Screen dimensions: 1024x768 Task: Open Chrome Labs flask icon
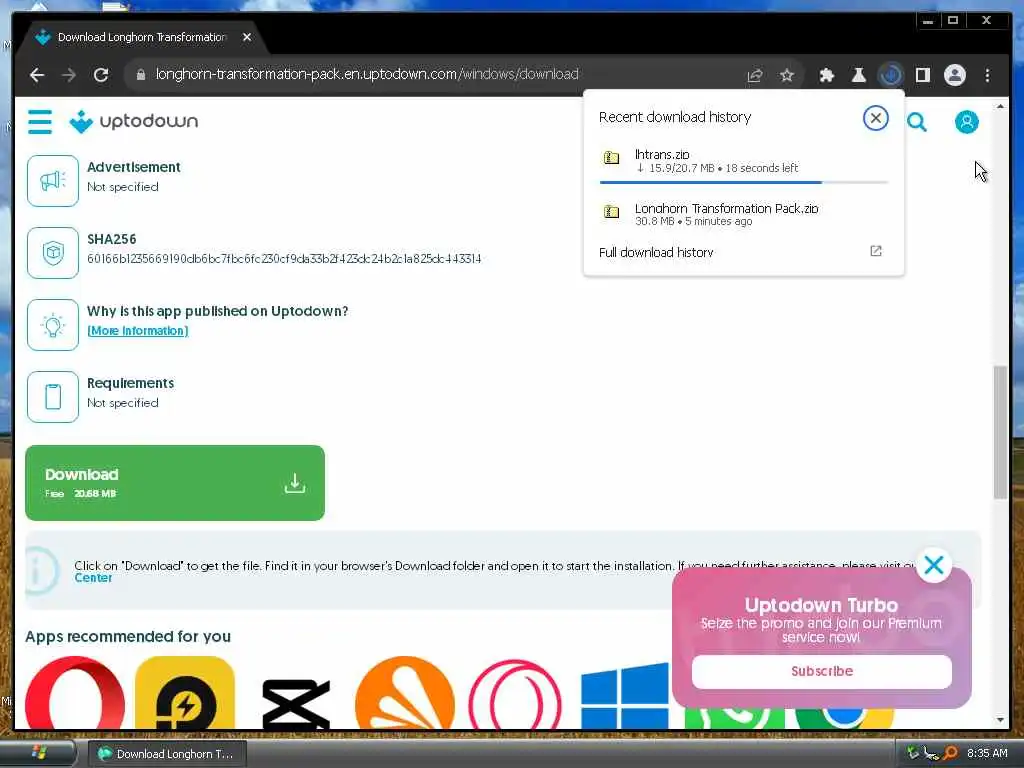pyautogui.click(x=859, y=75)
